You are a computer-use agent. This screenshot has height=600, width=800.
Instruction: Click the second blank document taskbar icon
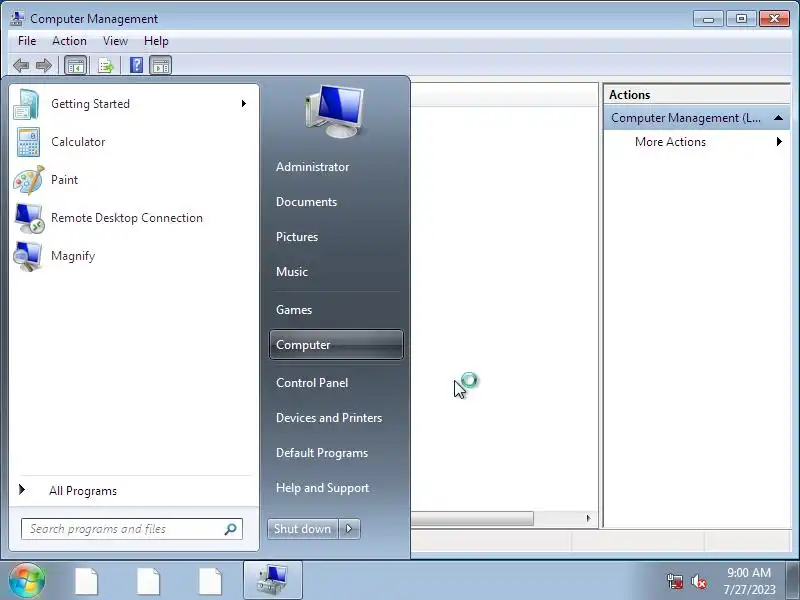coord(148,581)
